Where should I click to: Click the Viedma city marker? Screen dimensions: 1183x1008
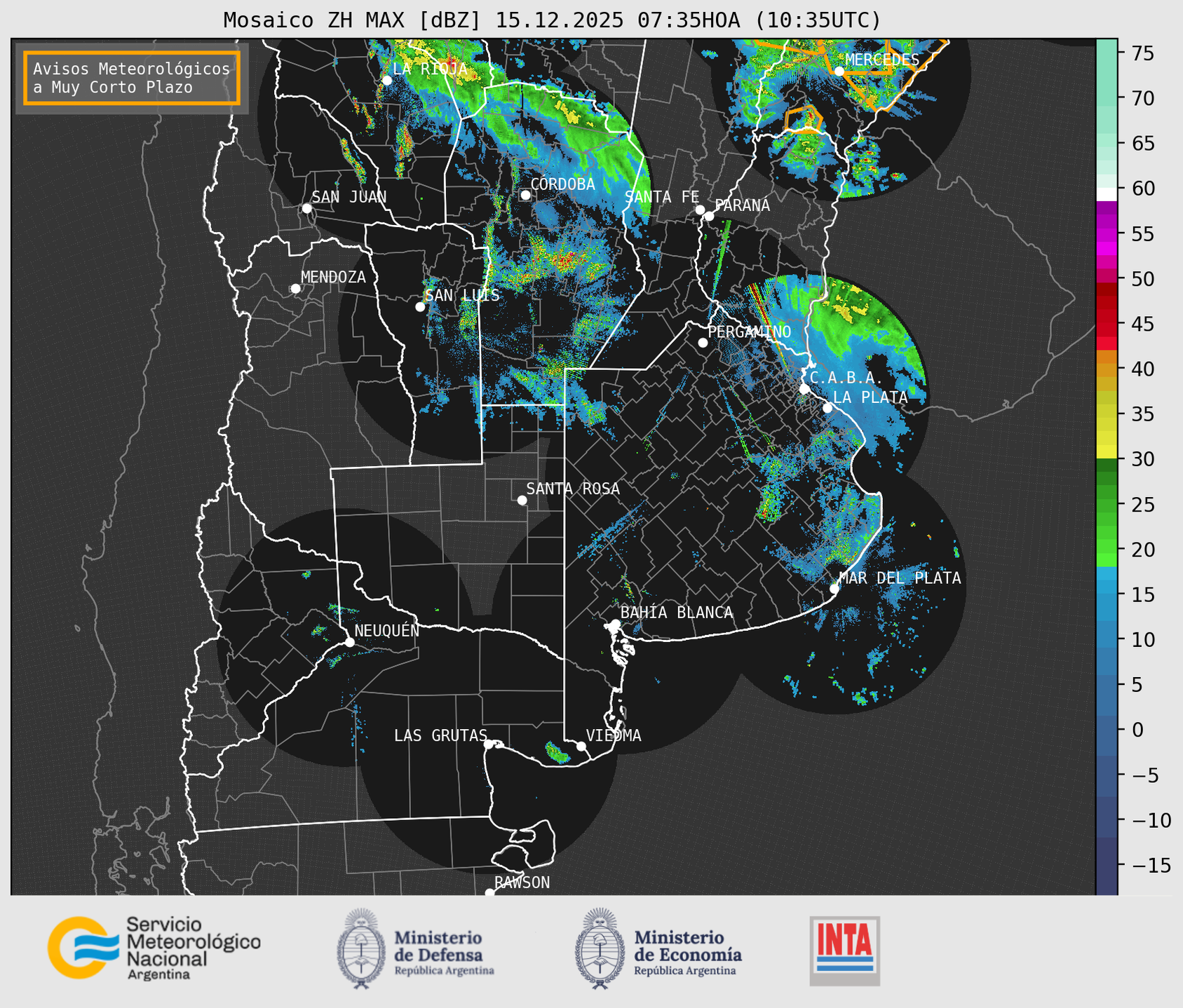tap(581, 746)
